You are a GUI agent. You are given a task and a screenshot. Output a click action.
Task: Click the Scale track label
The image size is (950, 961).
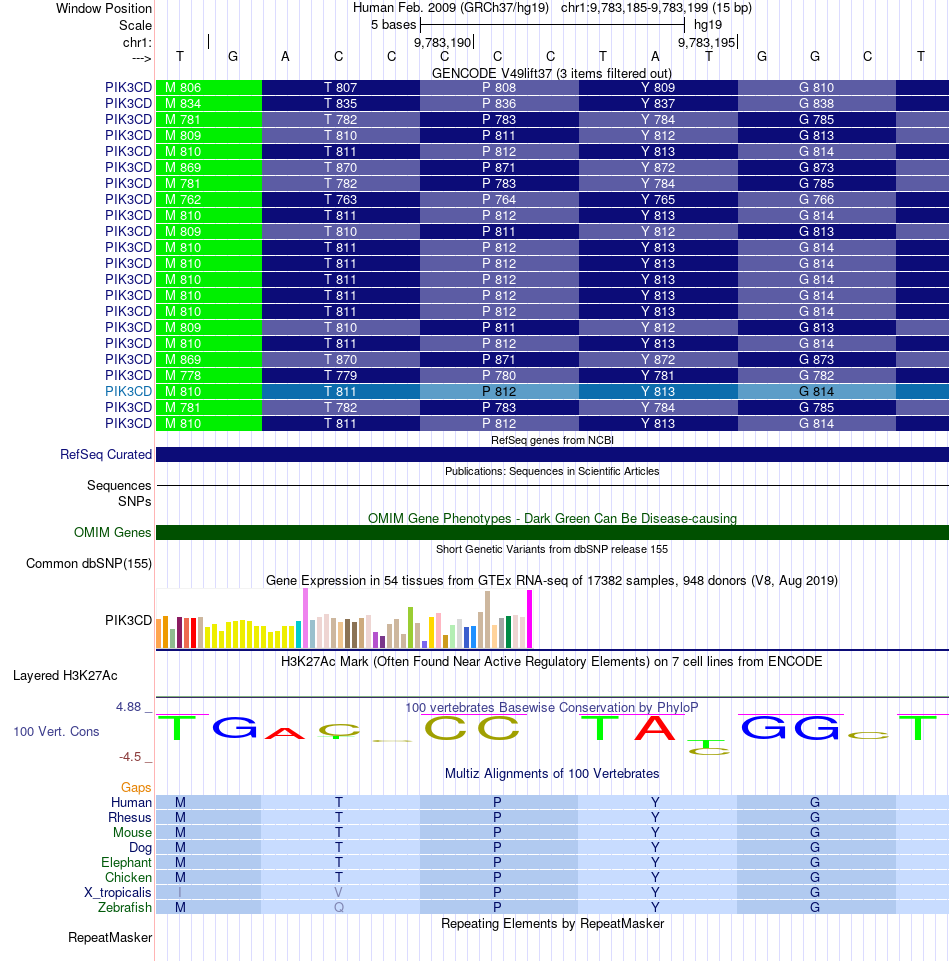tap(135, 25)
